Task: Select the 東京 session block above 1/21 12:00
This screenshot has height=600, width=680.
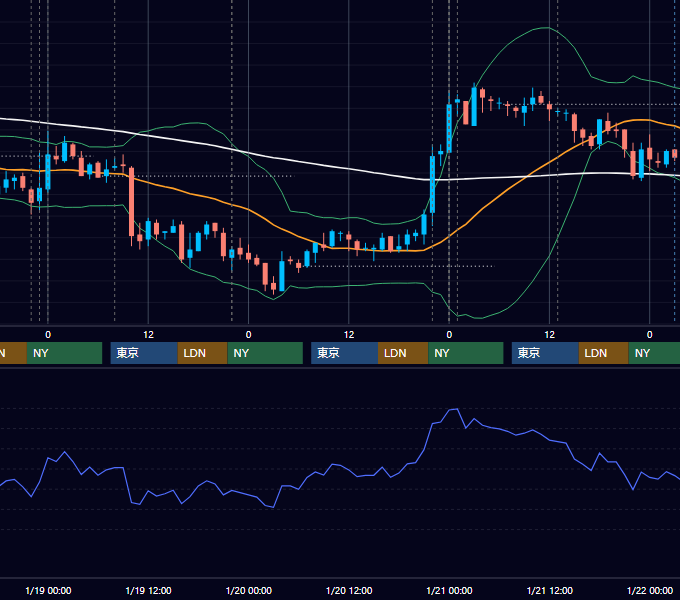Action: [545, 353]
